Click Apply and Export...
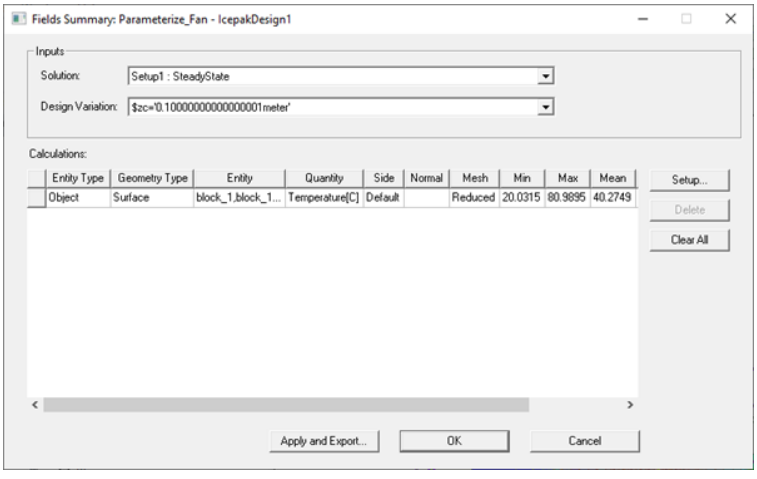Image resolution: width=757 pixels, height=479 pixels. tap(324, 441)
